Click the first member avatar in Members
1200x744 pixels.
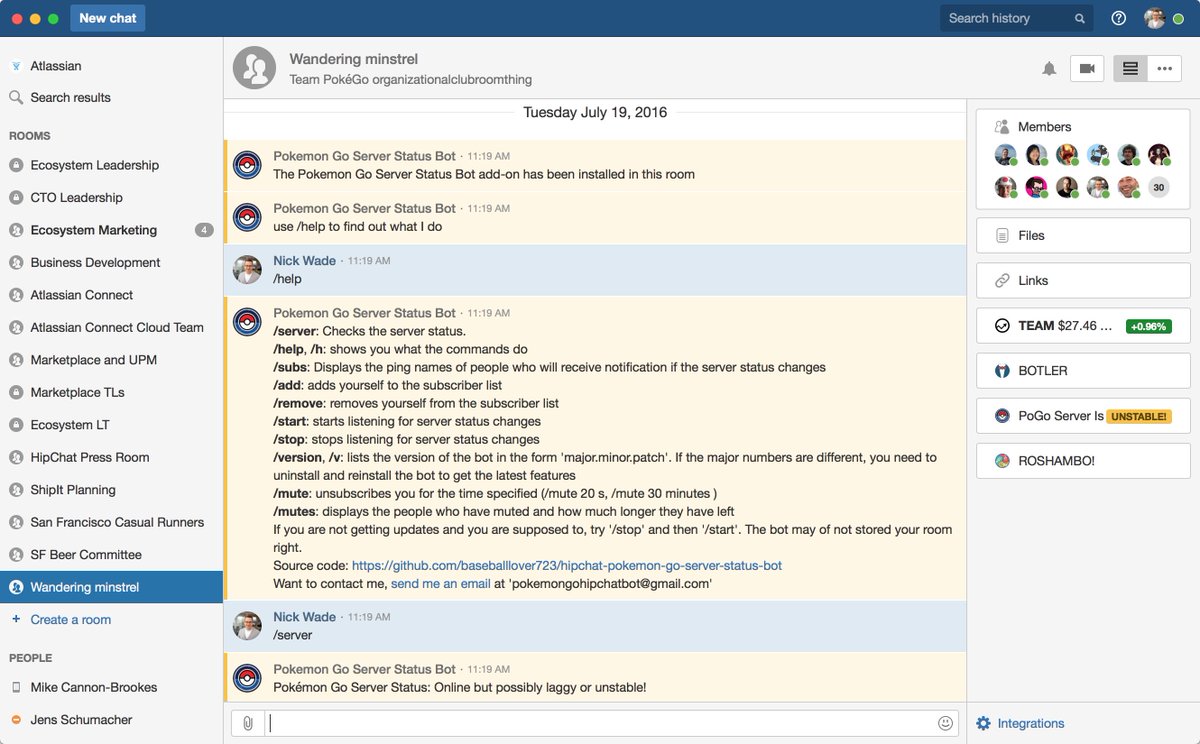(x=1005, y=154)
